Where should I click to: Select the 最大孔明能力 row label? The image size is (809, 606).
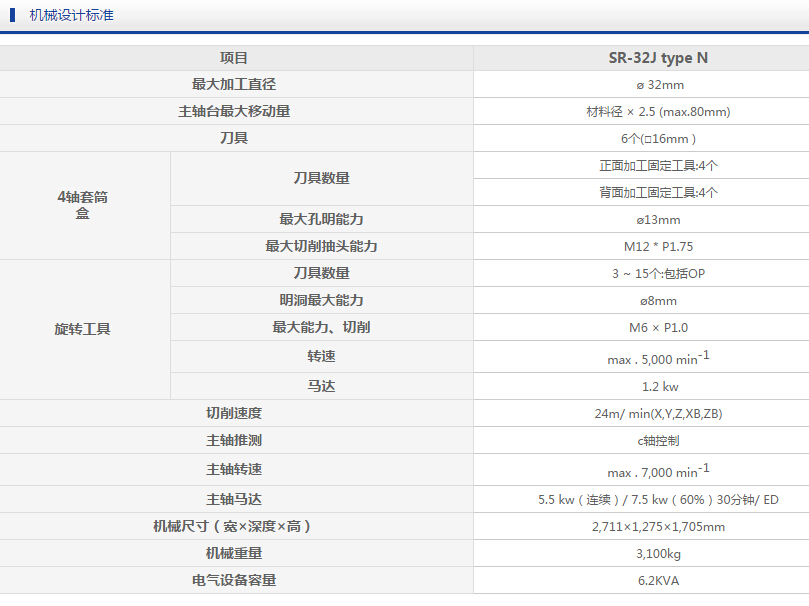pyautogui.click(x=322, y=218)
